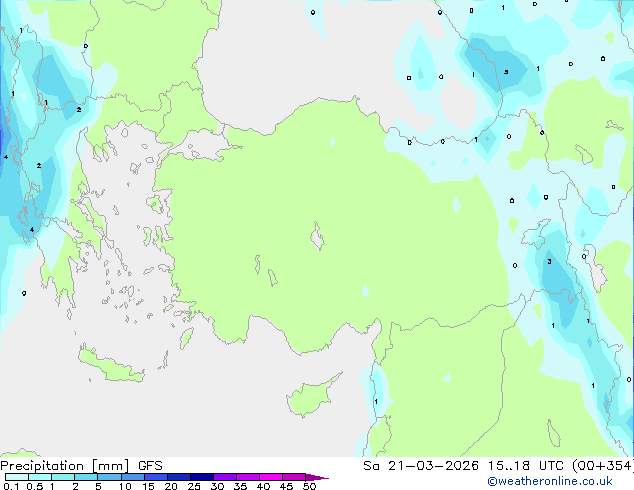This screenshot has height=490, width=634.
Task: Click the legend arrow tip above 50
Action: [317, 477]
